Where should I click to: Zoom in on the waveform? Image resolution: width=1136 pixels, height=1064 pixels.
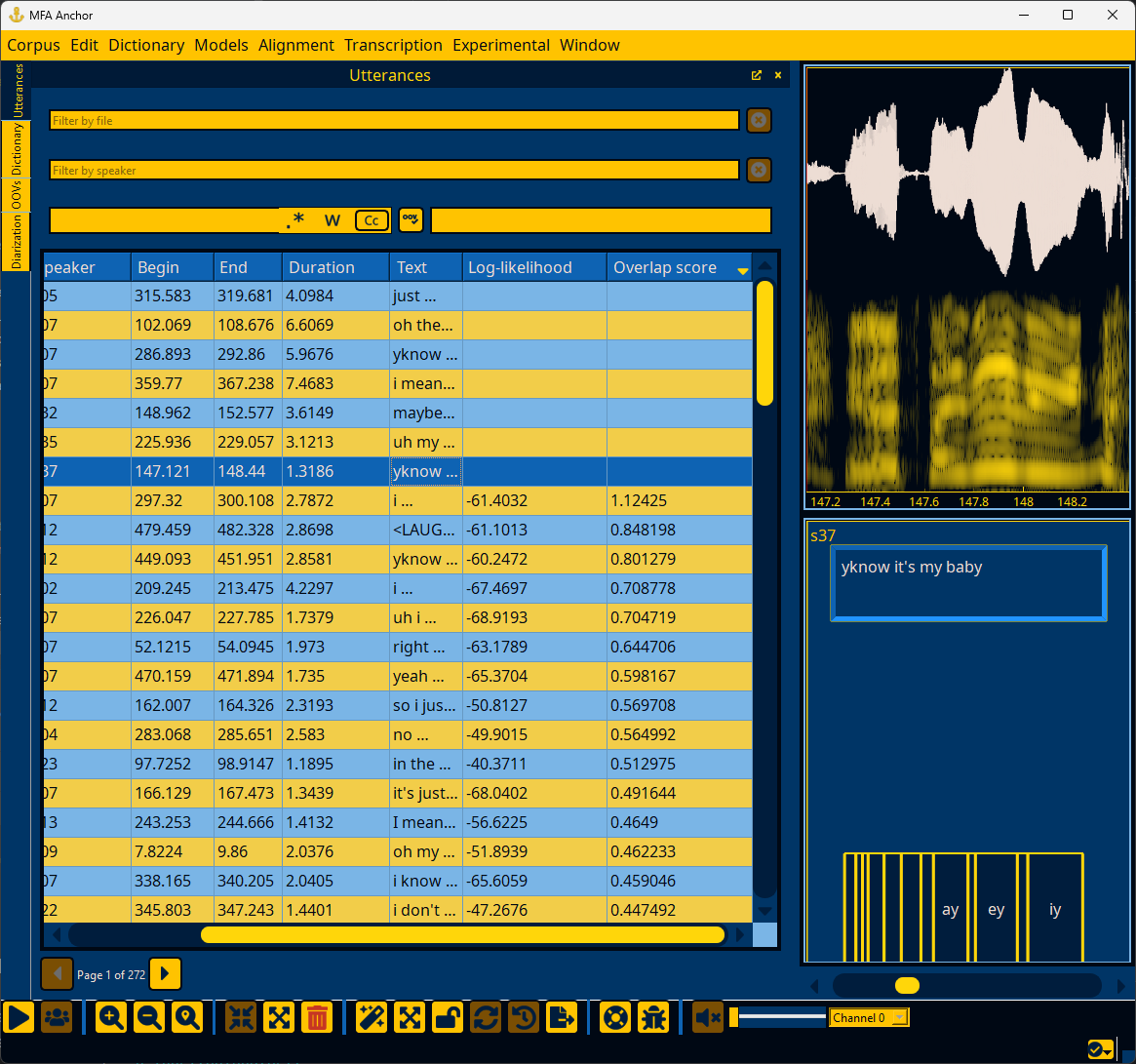click(x=111, y=1018)
